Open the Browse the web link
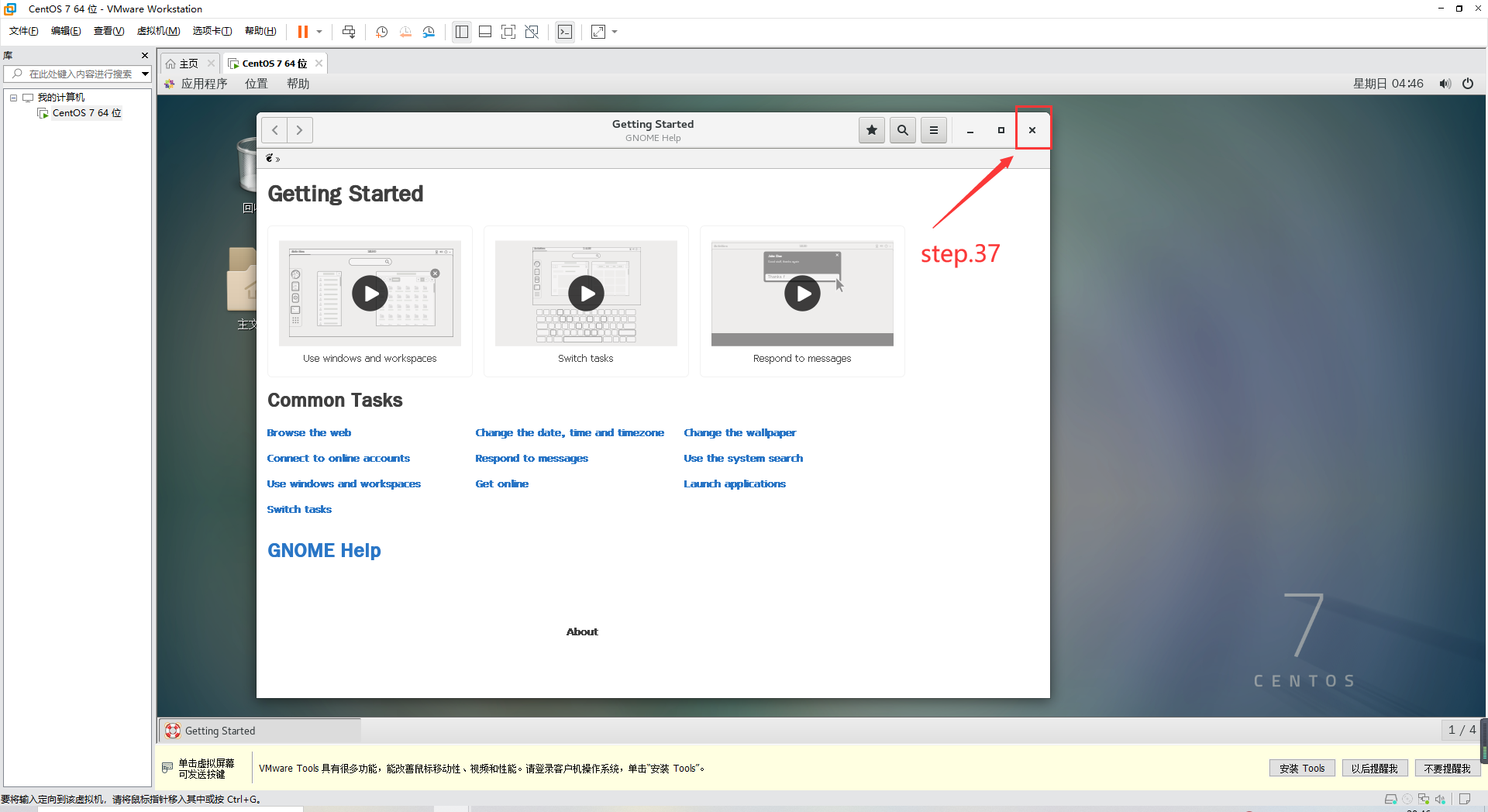The height and width of the screenshot is (812, 1488). point(309,432)
